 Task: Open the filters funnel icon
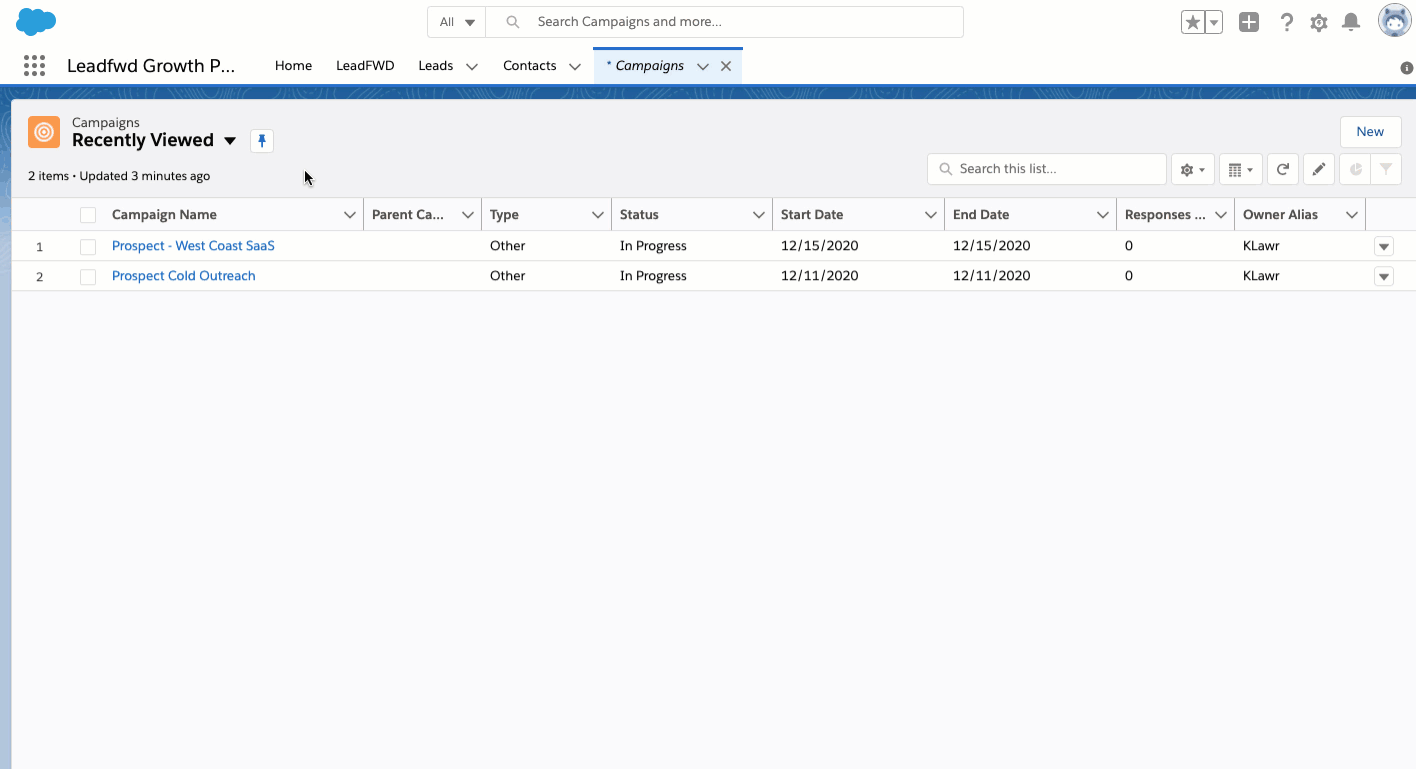coord(1386,170)
